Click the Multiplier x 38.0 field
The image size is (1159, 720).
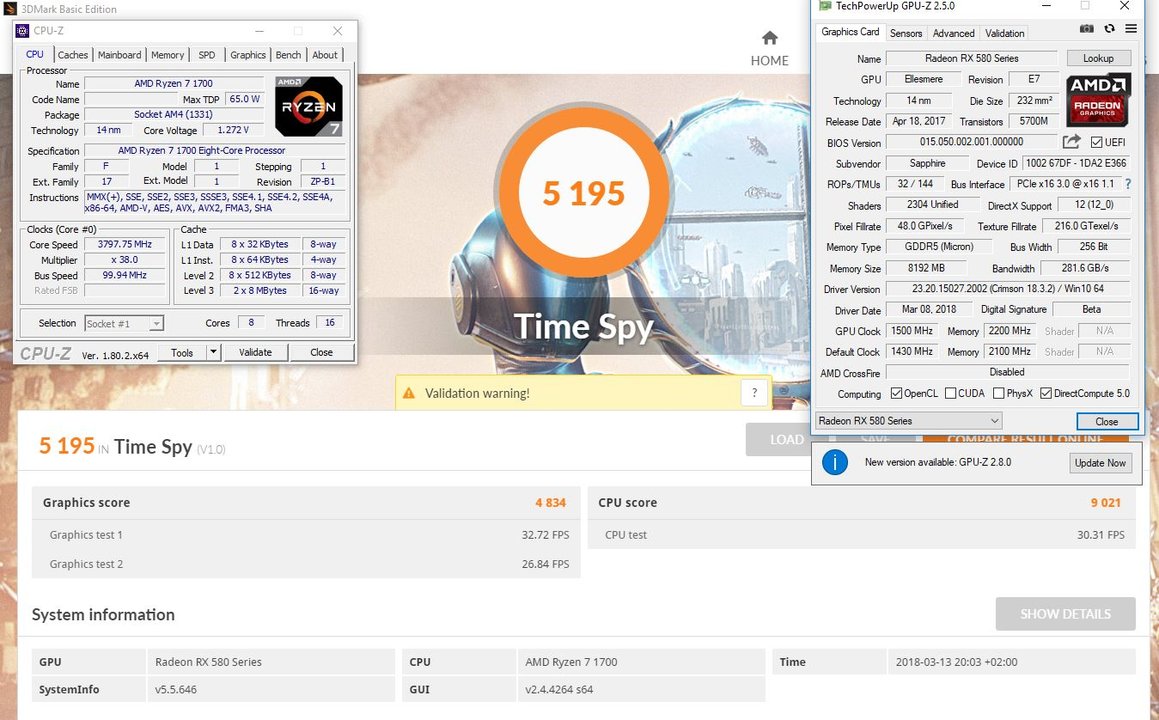pyautogui.click(x=124, y=259)
